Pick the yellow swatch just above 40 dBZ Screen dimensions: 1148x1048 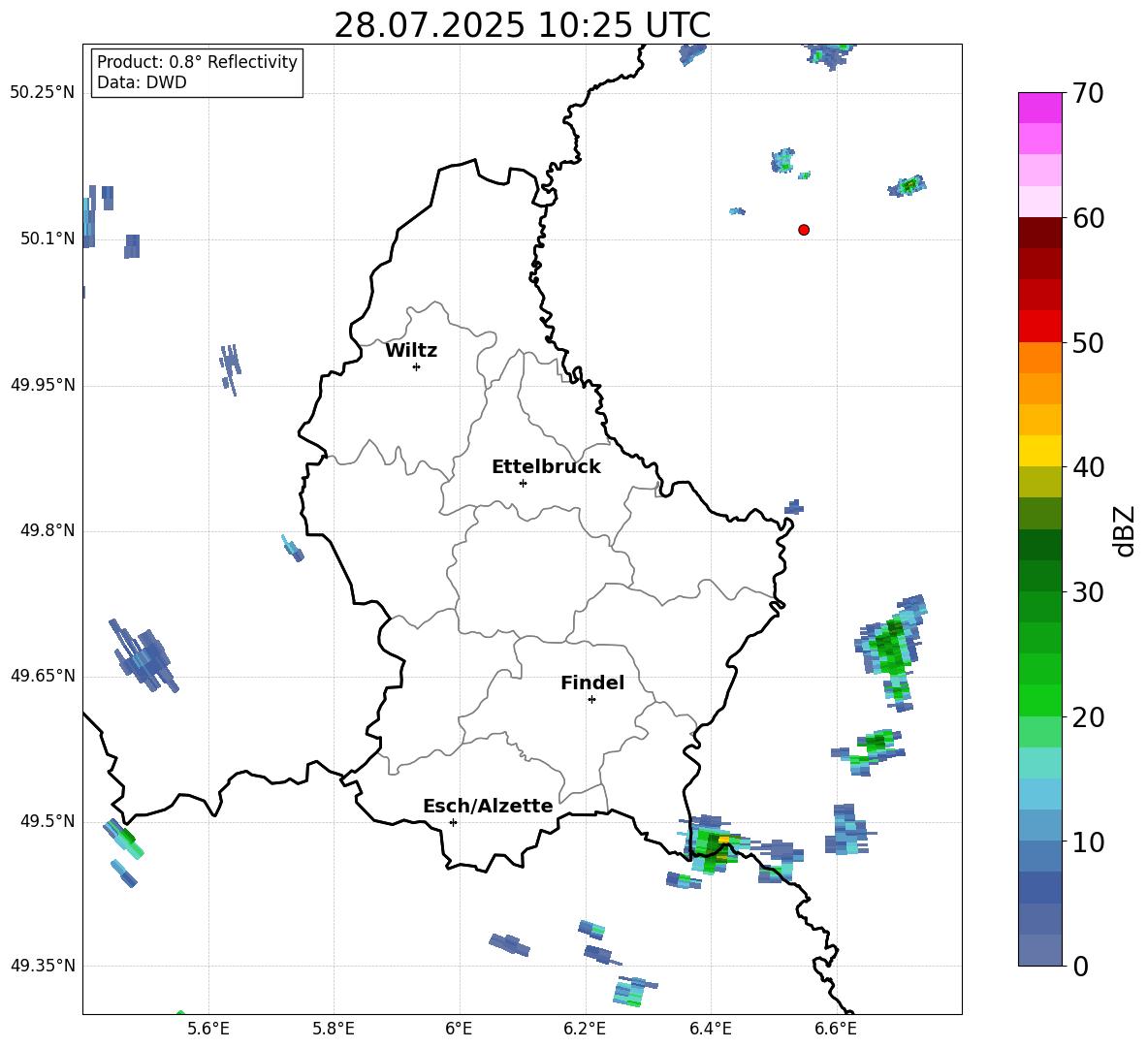click(1040, 451)
